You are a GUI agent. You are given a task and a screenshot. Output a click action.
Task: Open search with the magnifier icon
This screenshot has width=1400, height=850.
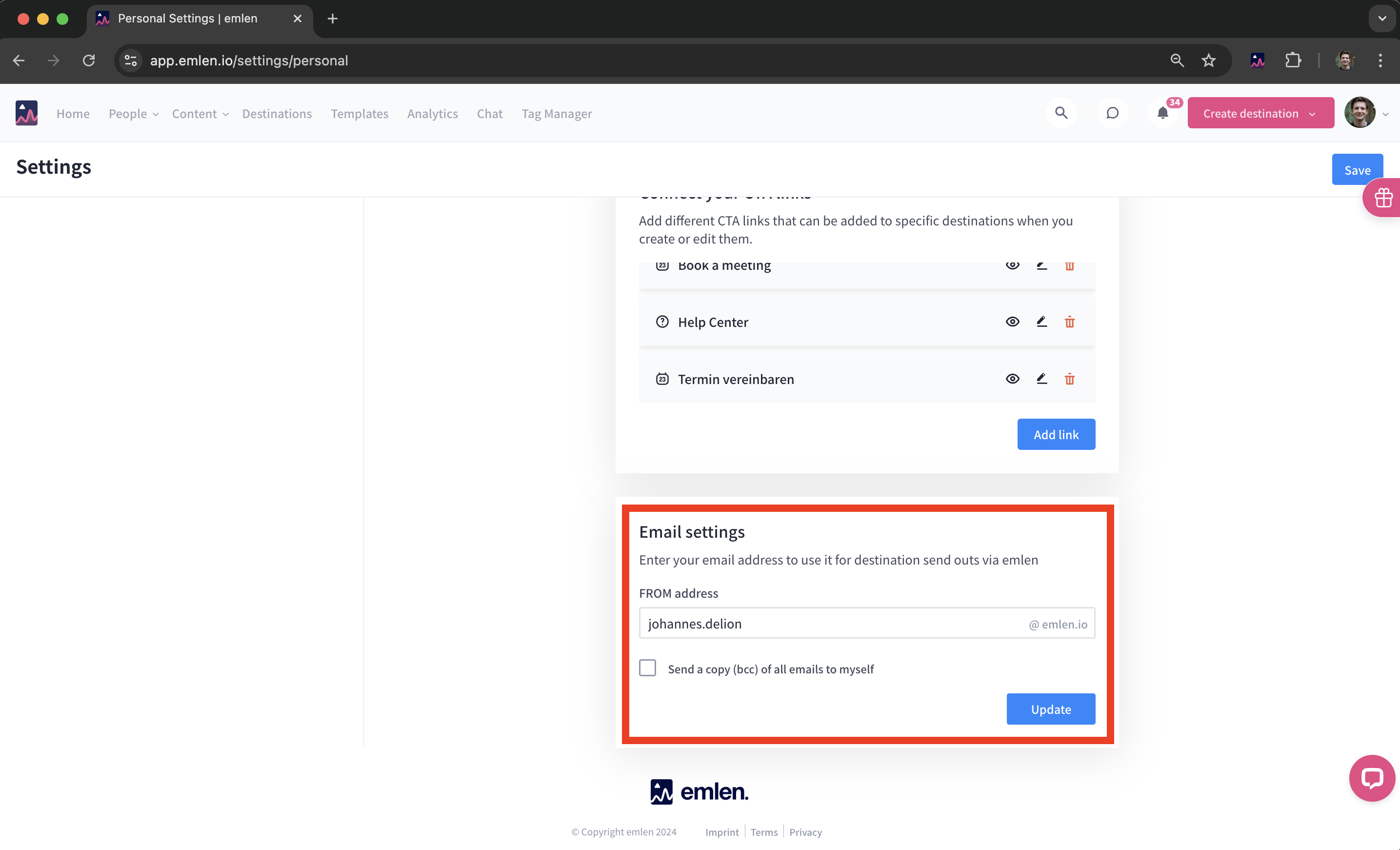coord(1061,113)
